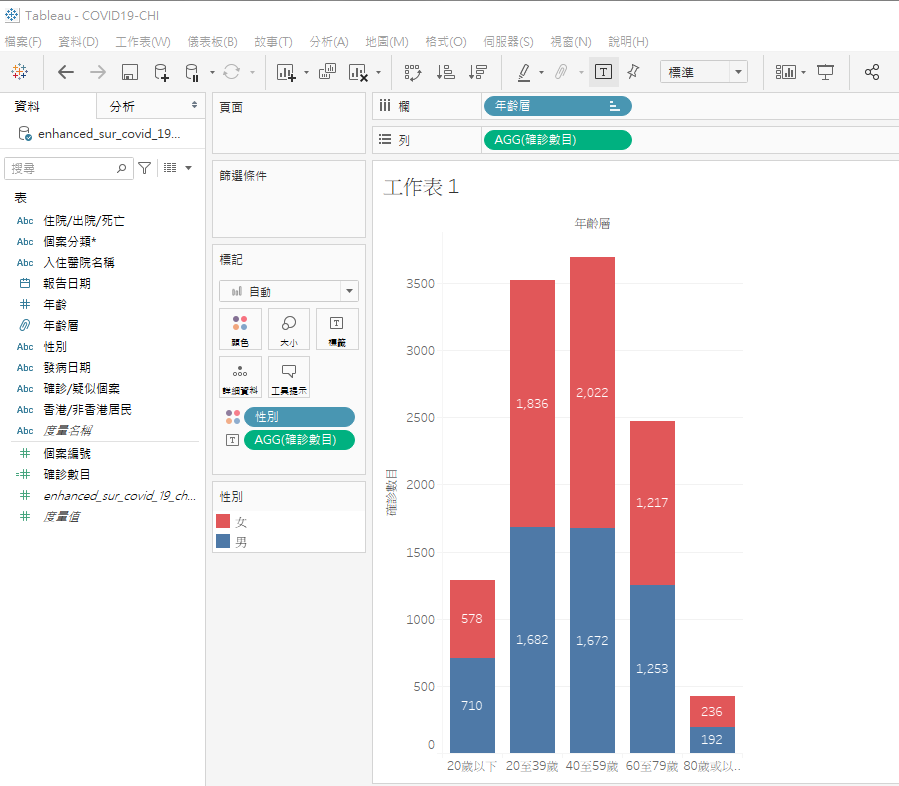Image resolution: width=899 pixels, height=786 pixels.
Task: Click the swap rows and columns icon
Action: pyautogui.click(x=413, y=72)
